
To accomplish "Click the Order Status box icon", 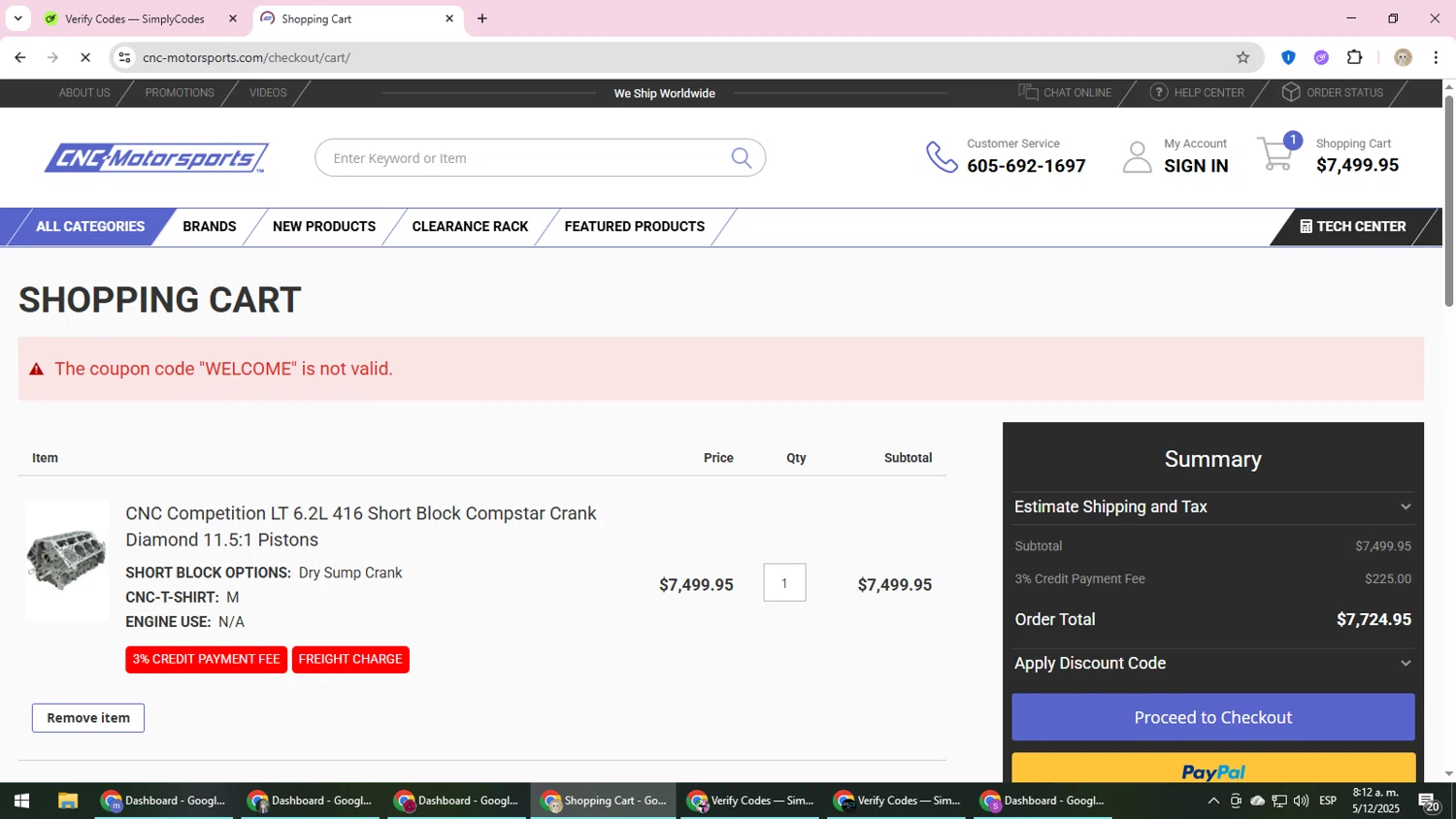I will point(1291,92).
